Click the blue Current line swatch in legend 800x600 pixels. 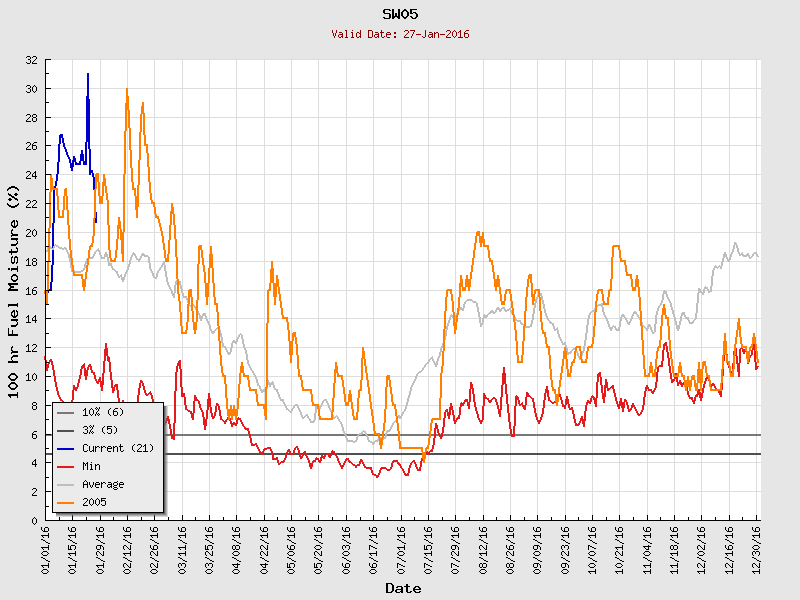(66, 448)
